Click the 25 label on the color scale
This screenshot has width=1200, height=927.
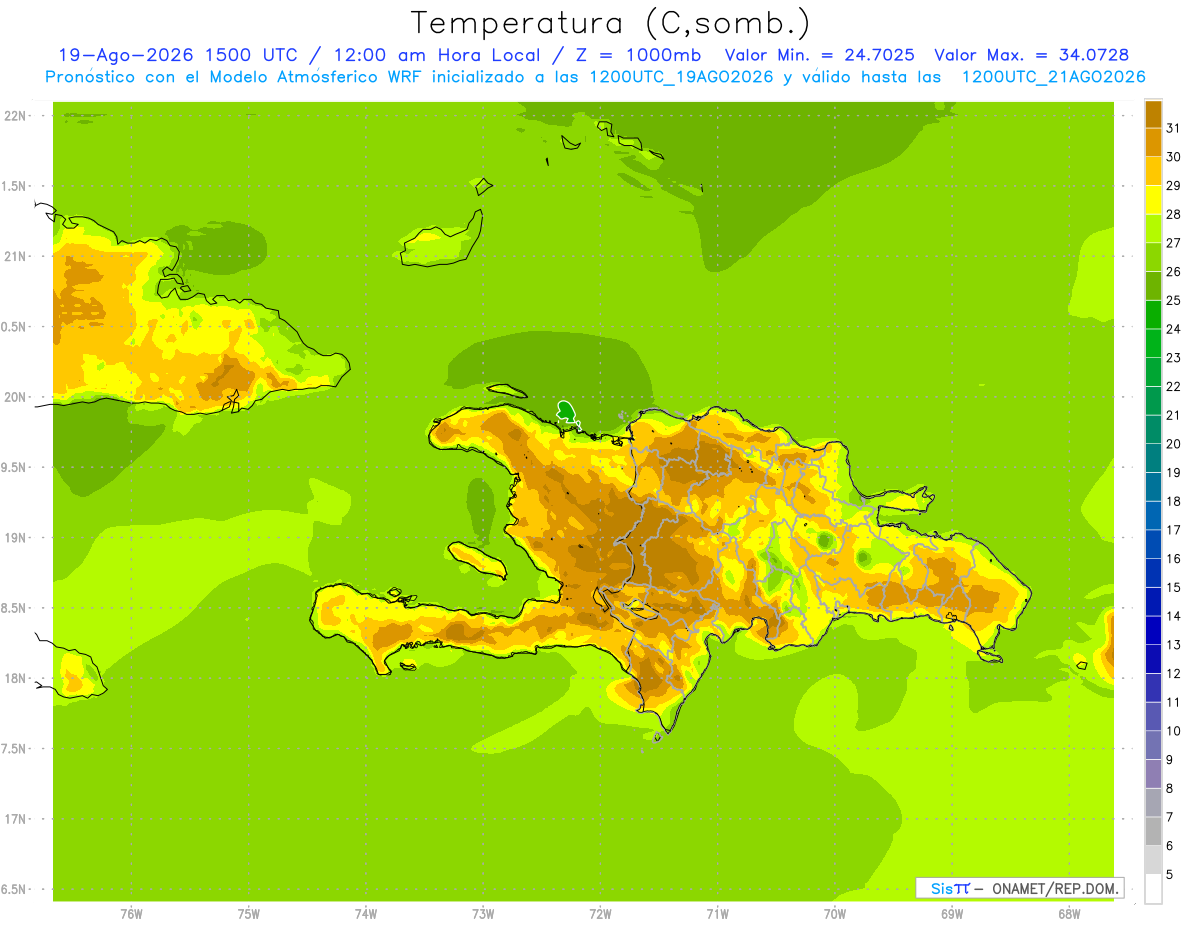1174,300
